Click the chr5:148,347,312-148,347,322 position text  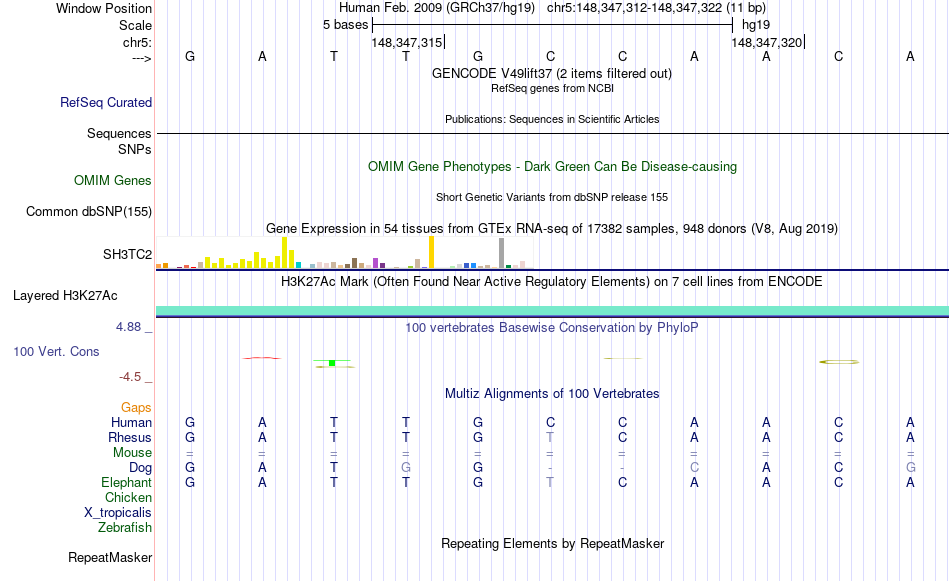pyautogui.click(x=656, y=8)
